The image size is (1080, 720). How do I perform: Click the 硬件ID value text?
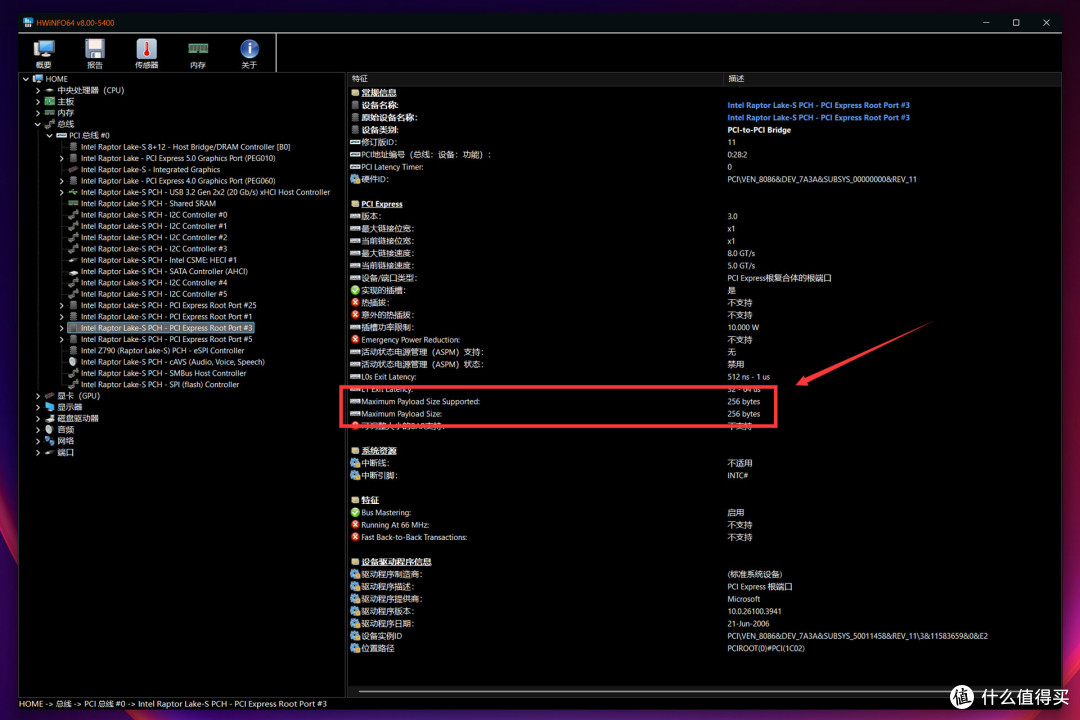[x=822, y=179]
